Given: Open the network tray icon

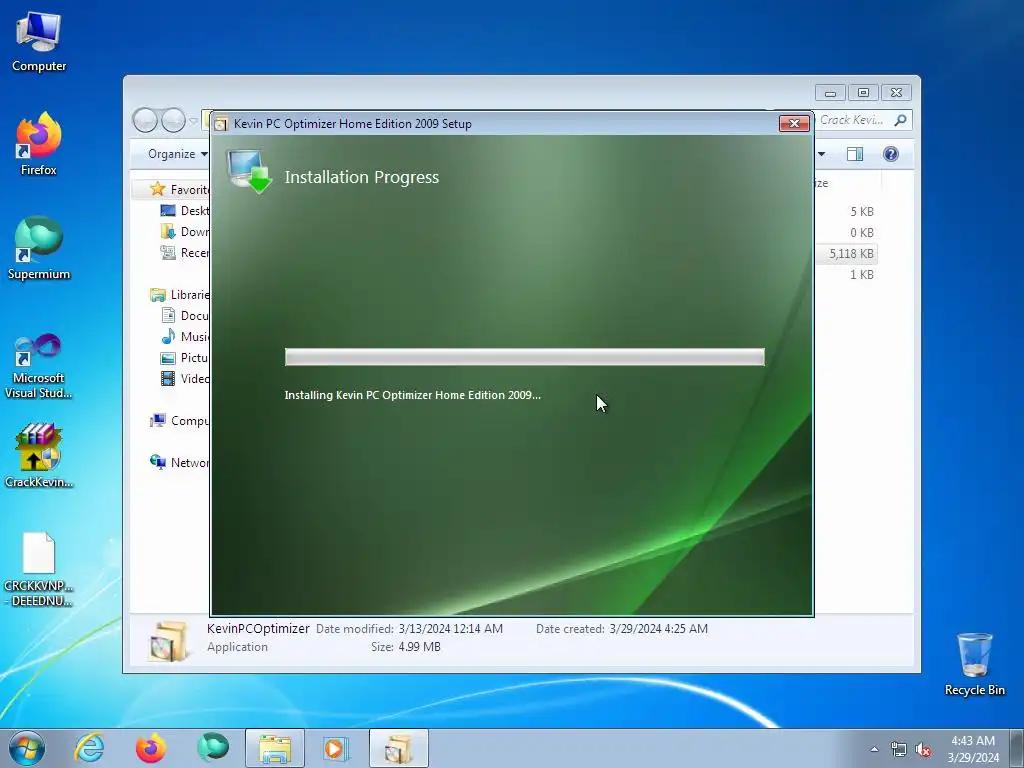Looking at the screenshot, I should (x=899, y=750).
